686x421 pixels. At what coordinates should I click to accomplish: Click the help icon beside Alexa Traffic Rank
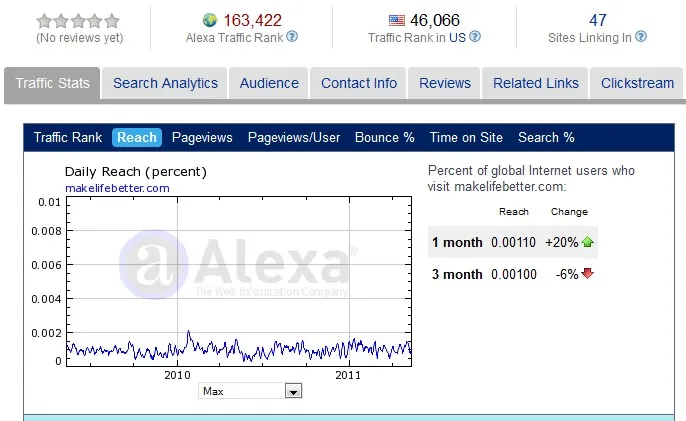click(292, 37)
